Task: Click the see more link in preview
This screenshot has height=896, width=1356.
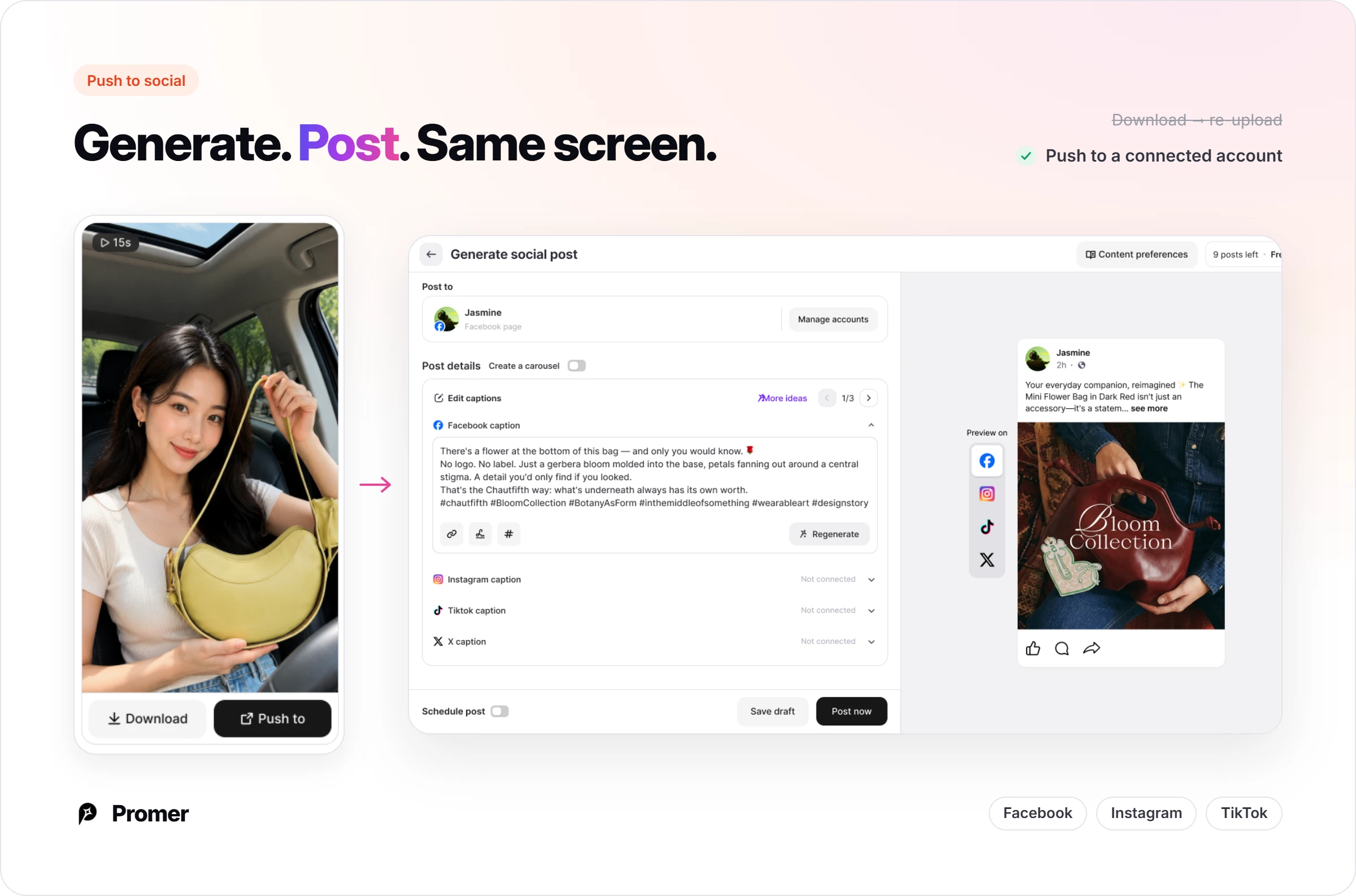Action: tap(1149, 408)
